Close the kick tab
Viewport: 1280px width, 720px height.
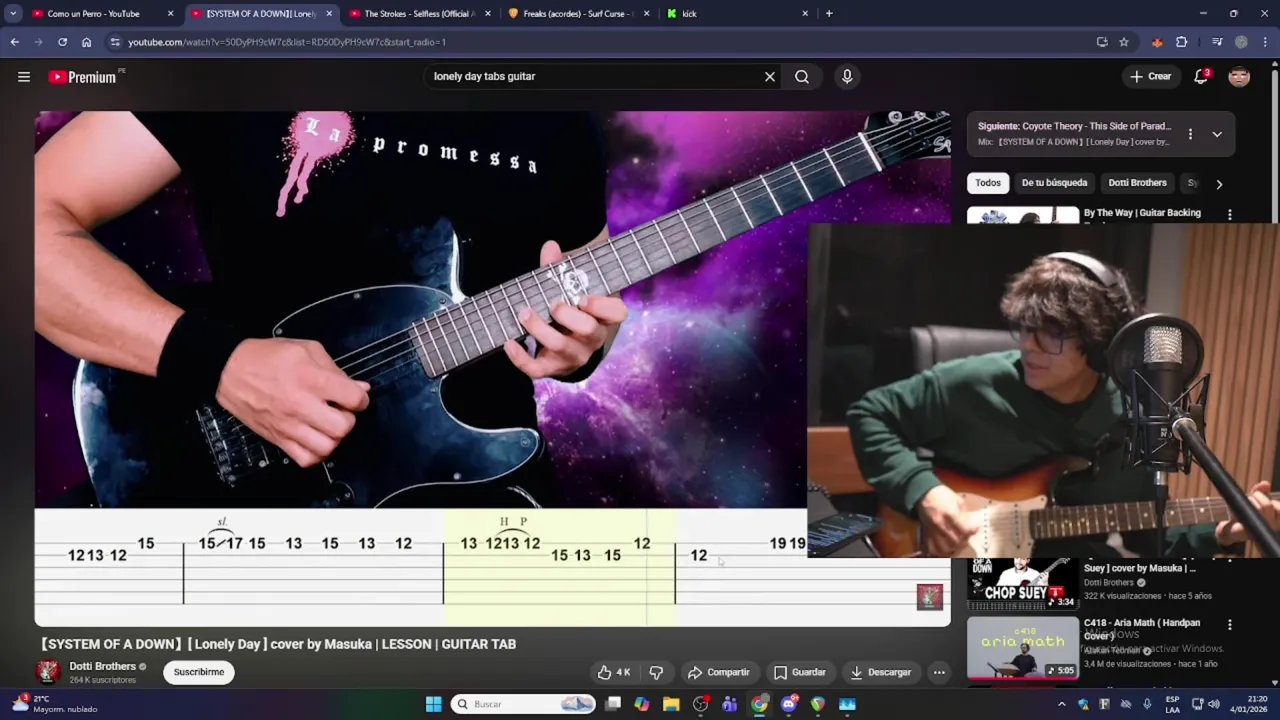click(805, 14)
